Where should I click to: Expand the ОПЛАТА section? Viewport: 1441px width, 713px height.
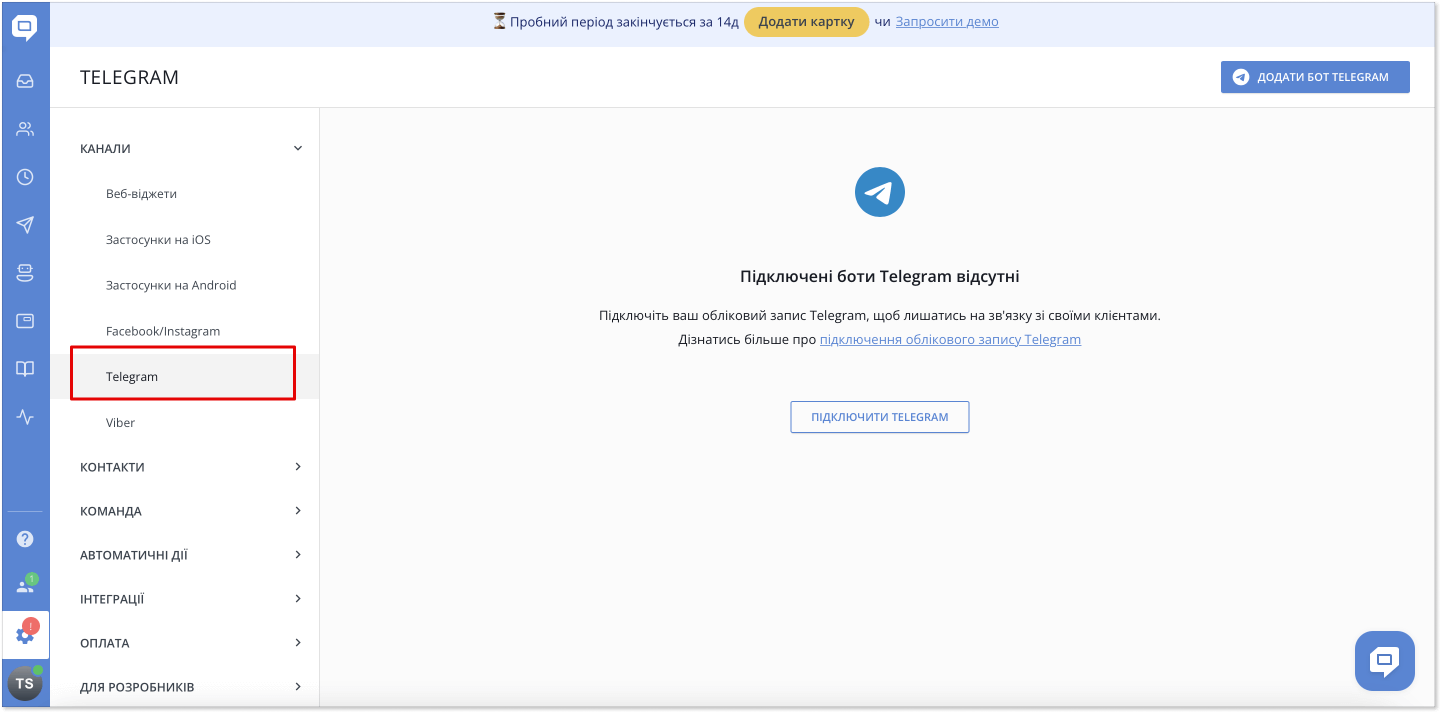192,643
